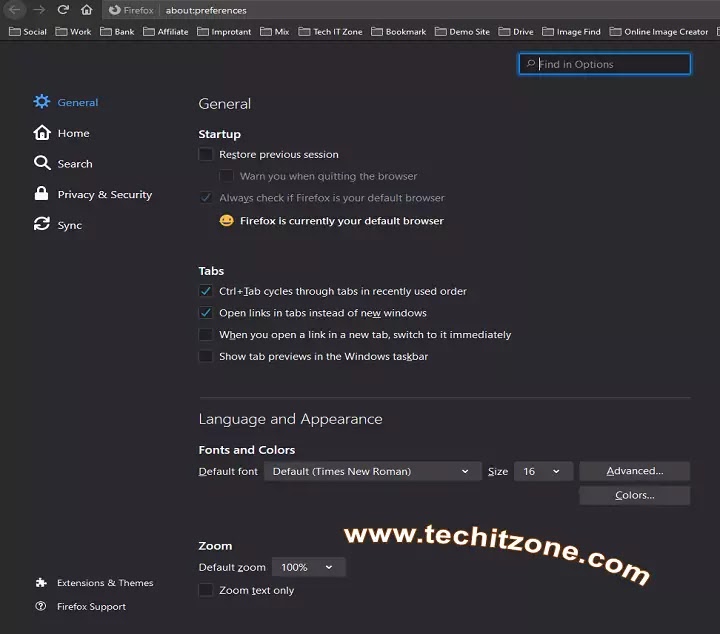Click the Home house icon in sidebar
The width and height of the screenshot is (720, 634).
42,133
